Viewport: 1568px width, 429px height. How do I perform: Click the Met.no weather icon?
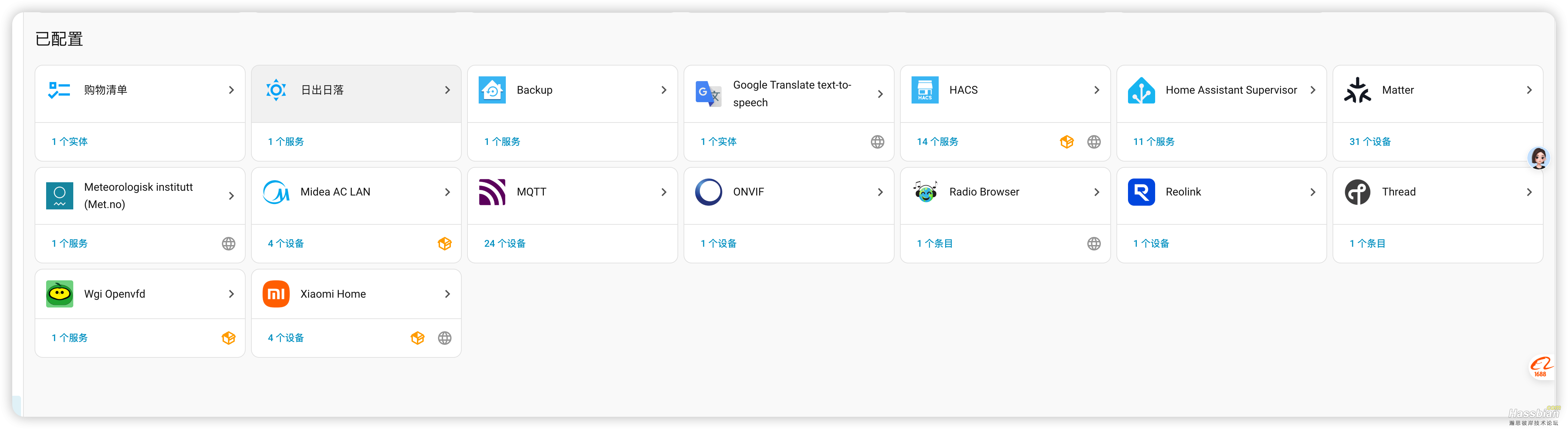60,195
